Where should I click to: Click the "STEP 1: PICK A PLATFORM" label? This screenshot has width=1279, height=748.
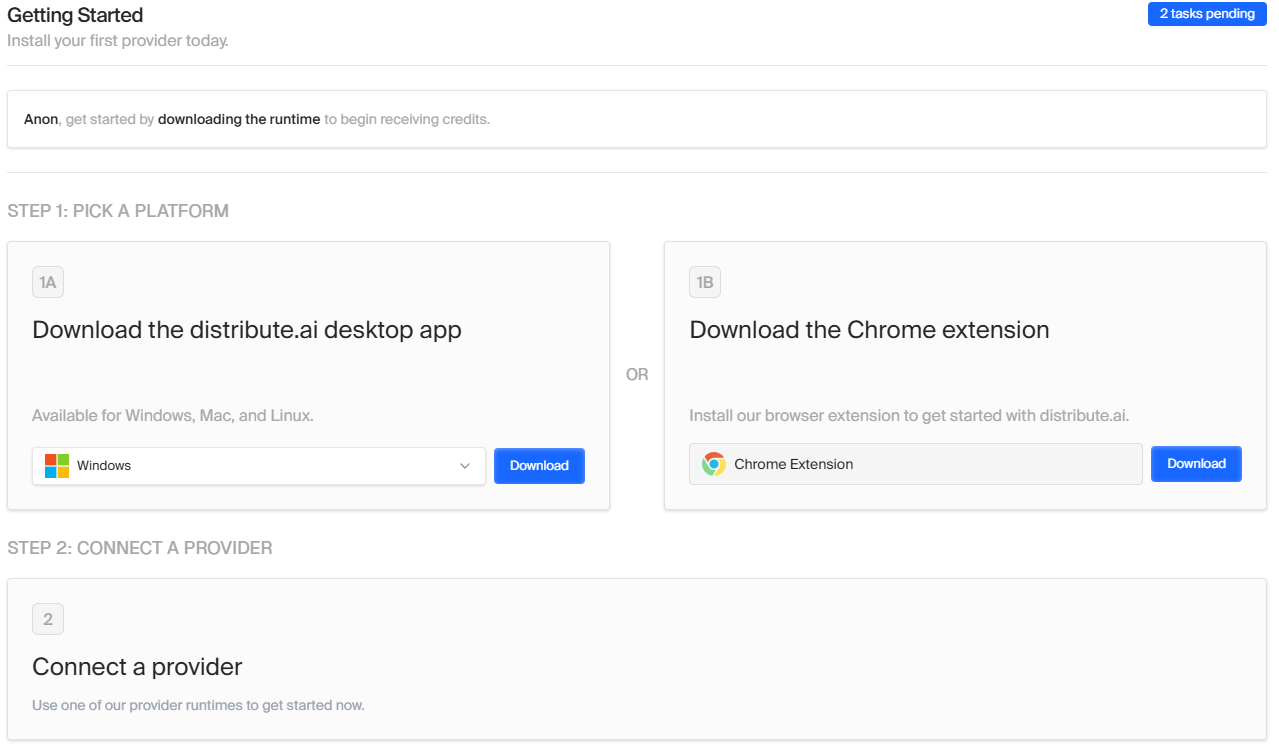click(118, 211)
